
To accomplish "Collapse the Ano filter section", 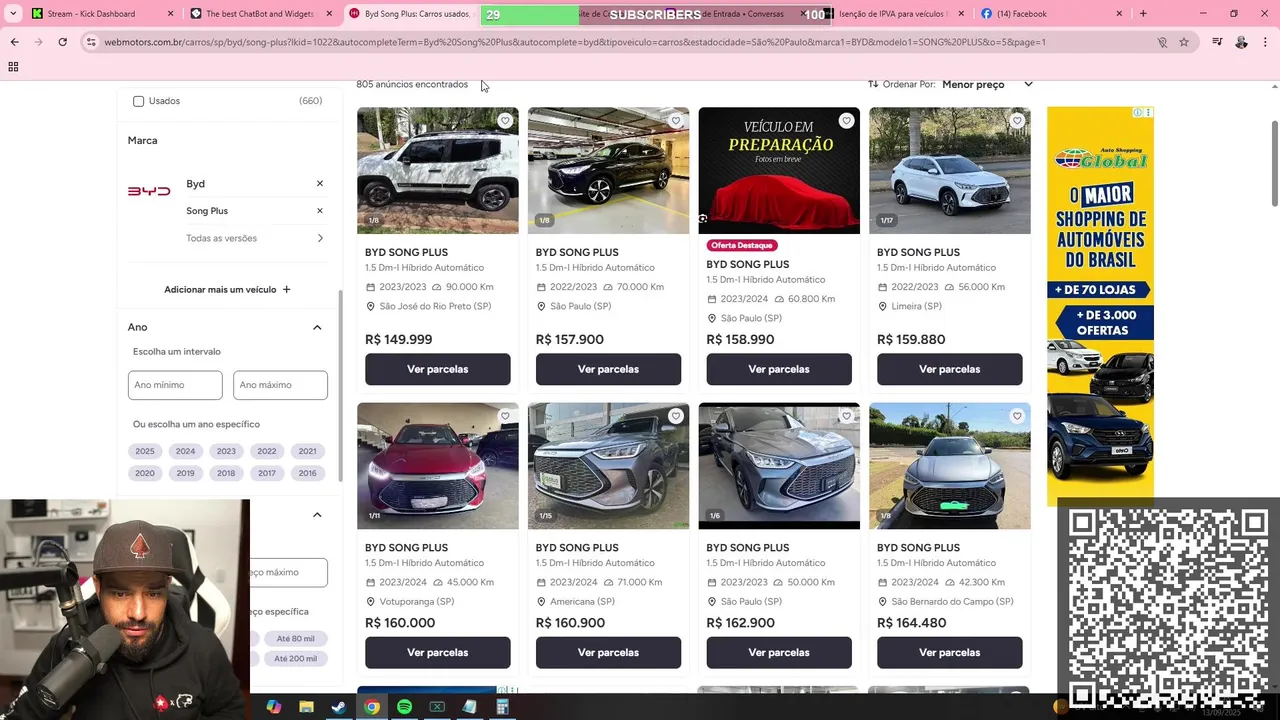I will point(317,327).
